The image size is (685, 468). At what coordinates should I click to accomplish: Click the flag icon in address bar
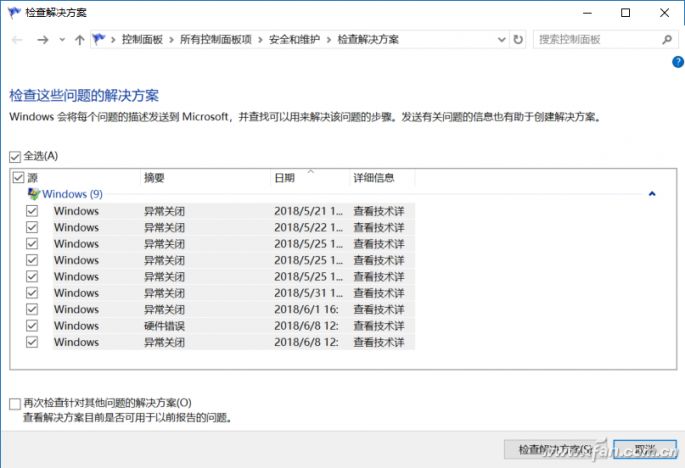[99, 39]
